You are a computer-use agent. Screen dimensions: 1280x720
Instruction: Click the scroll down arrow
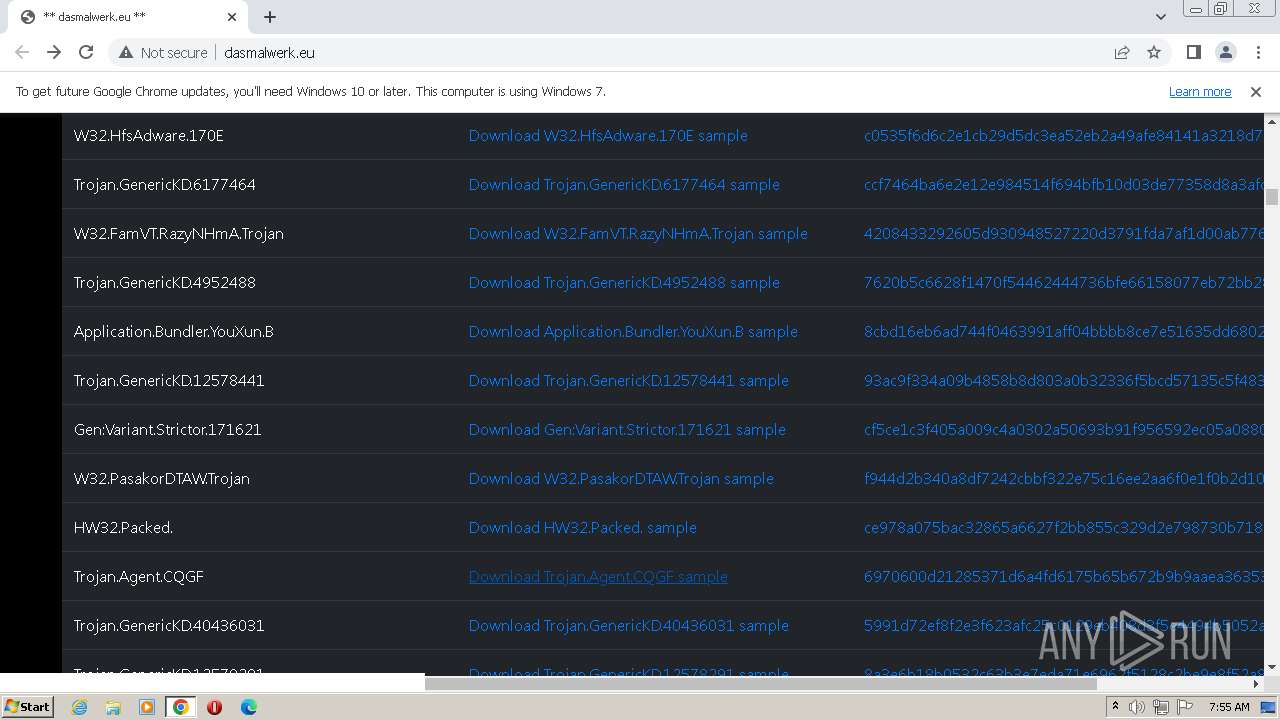coord(1272,667)
